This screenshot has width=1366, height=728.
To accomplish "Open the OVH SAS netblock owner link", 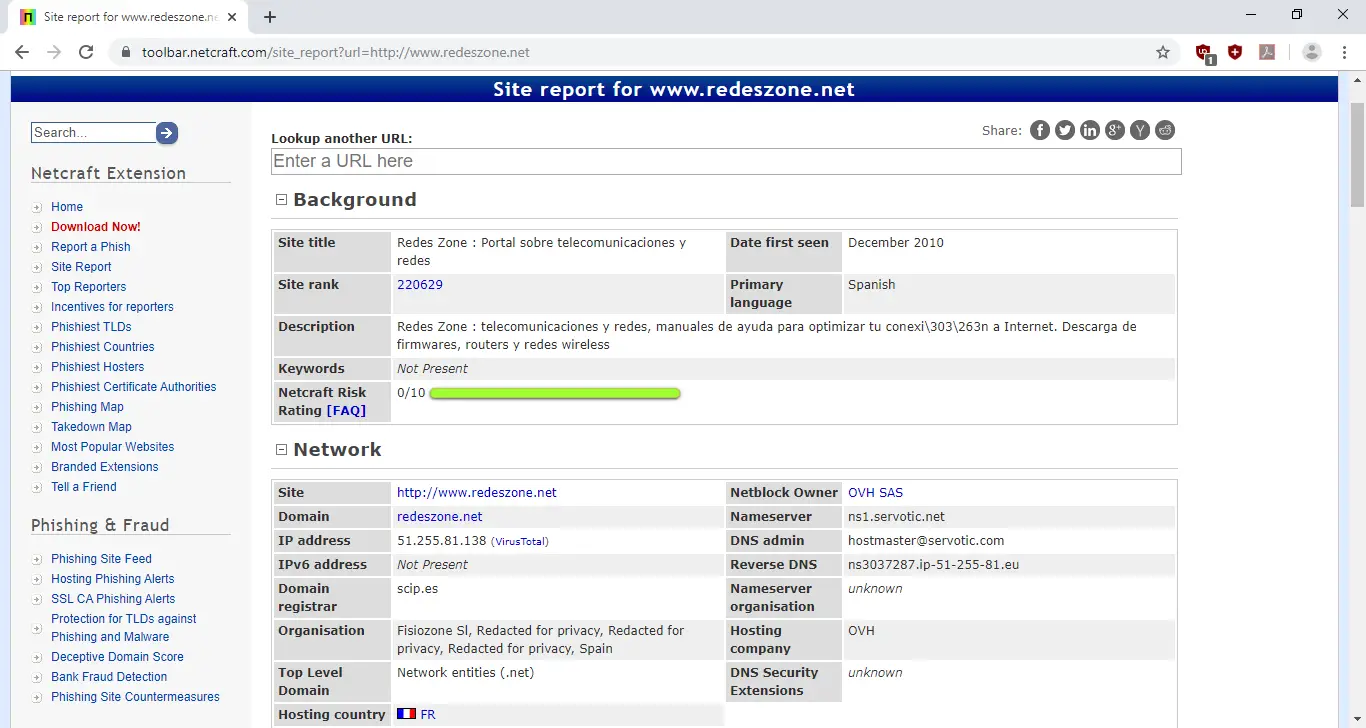I will 875,493.
